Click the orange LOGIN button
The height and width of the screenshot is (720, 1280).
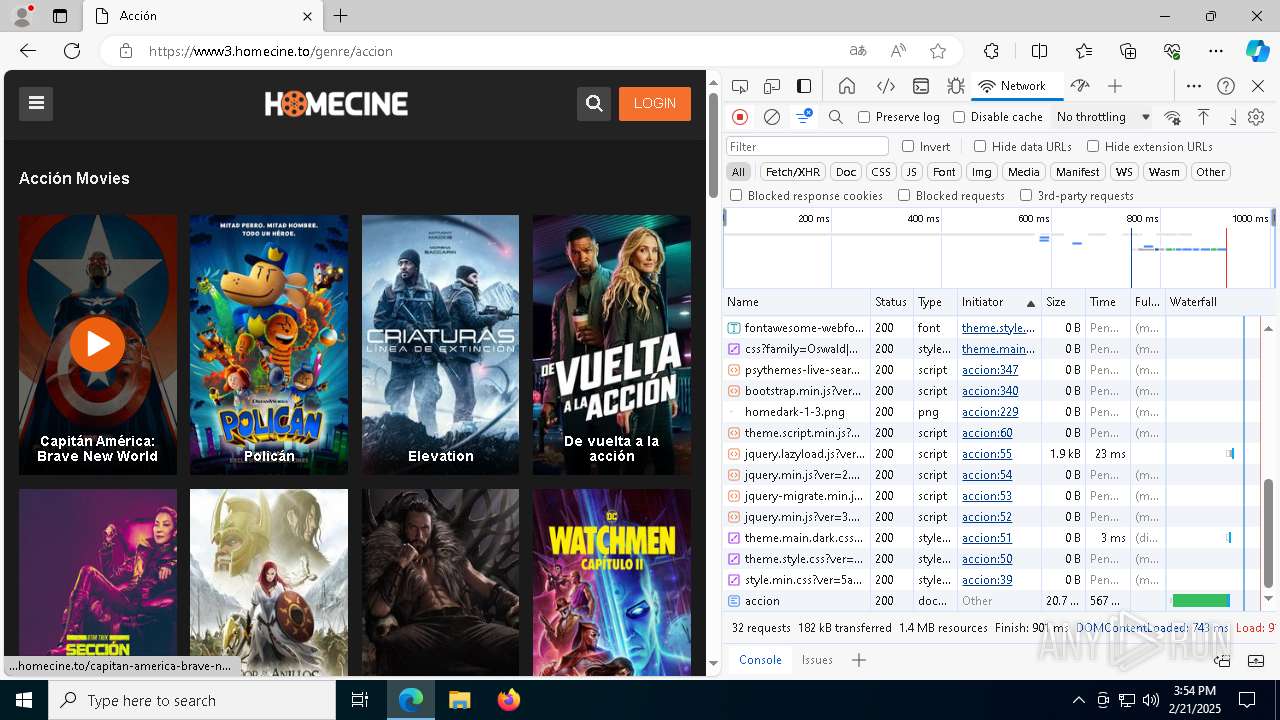click(x=655, y=103)
